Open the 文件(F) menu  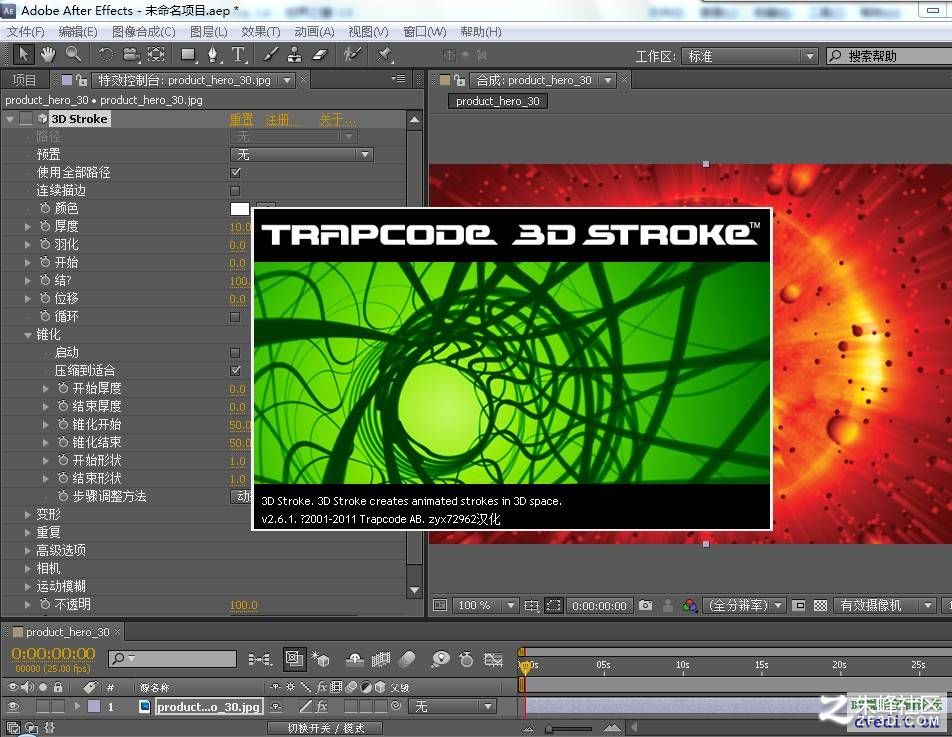(x=25, y=32)
